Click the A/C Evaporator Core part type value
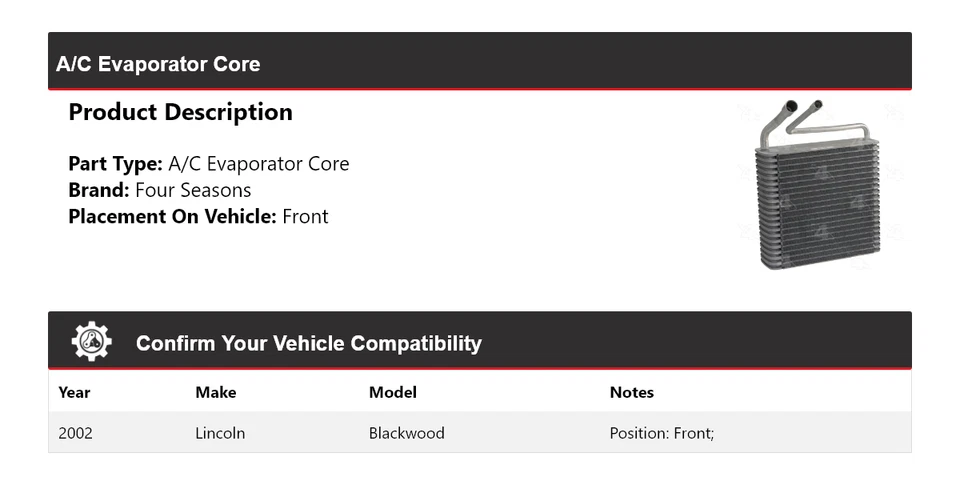960x485 pixels. [259, 164]
